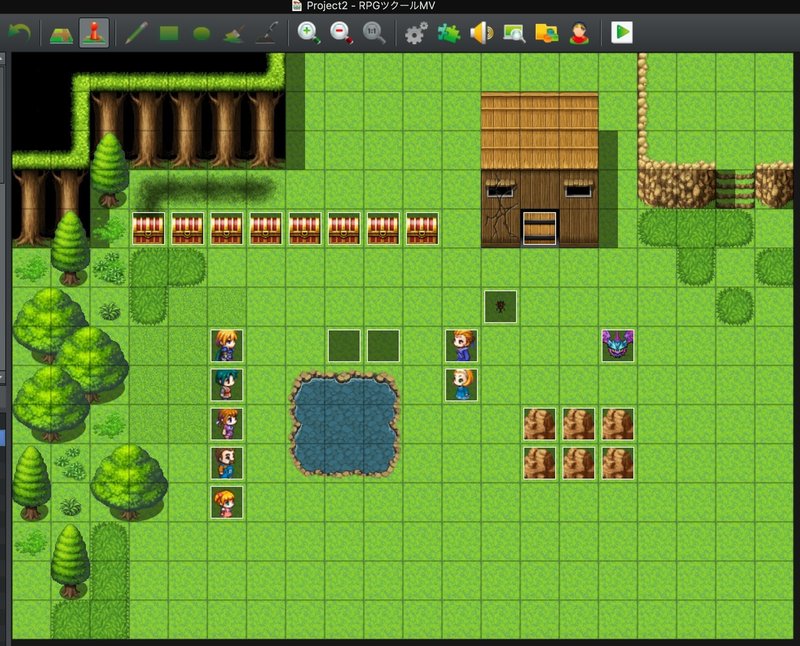Select the brown-haired character in blue event
The width and height of the screenshot is (800, 646).
point(227,463)
